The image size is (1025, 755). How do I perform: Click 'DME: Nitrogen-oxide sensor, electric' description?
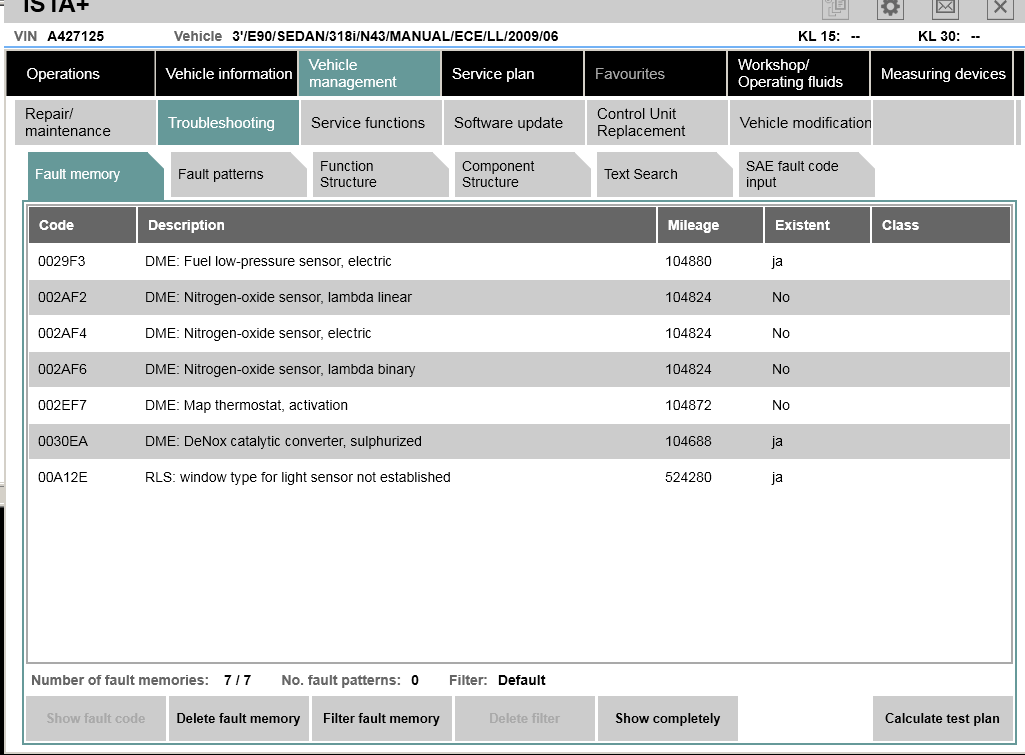(258, 333)
